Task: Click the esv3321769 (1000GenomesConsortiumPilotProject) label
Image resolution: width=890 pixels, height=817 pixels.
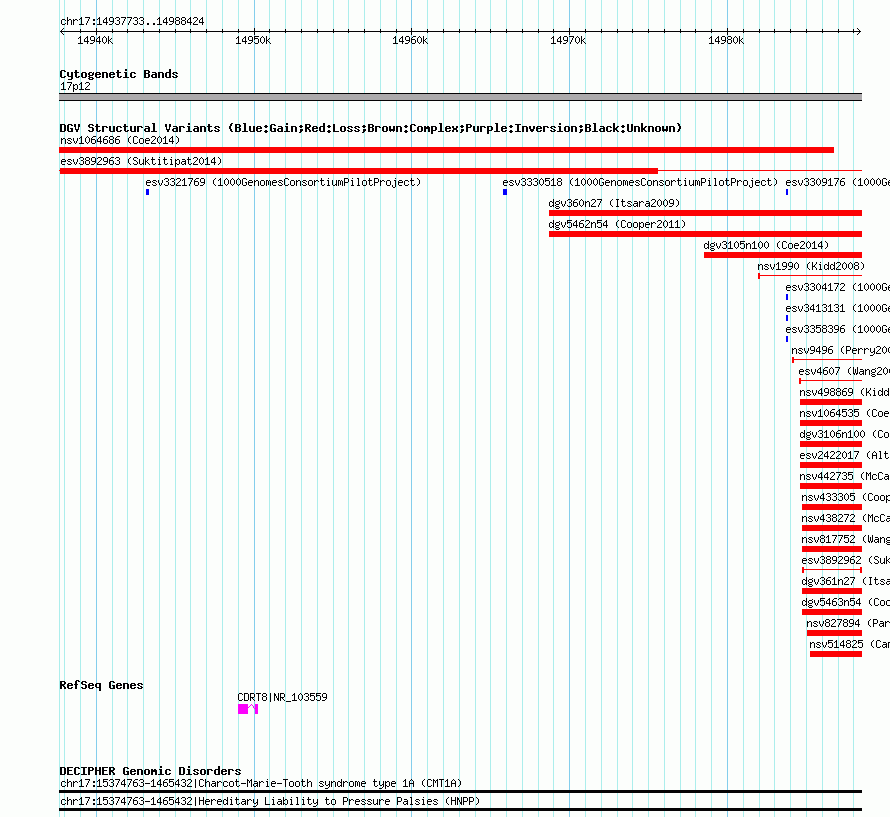Action: [x=283, y=182]
